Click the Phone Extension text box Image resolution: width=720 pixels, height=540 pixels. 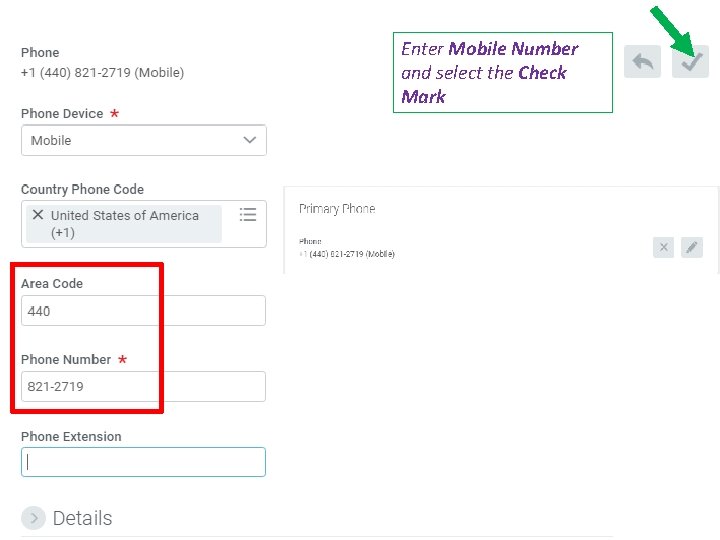click(143, 462)
